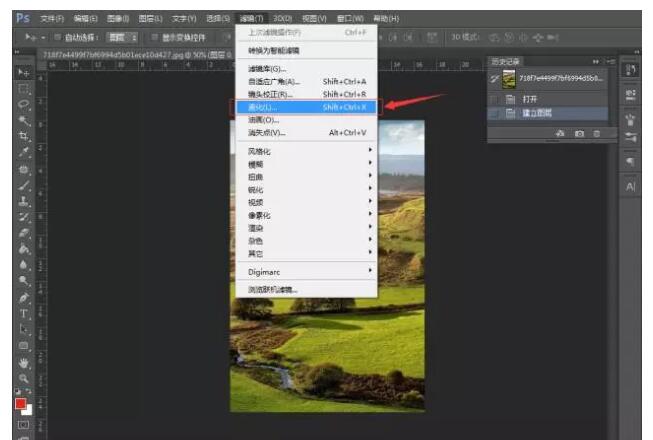Expand the Digimarc submenu
The image size is (653, 440).
pos(307,272)
